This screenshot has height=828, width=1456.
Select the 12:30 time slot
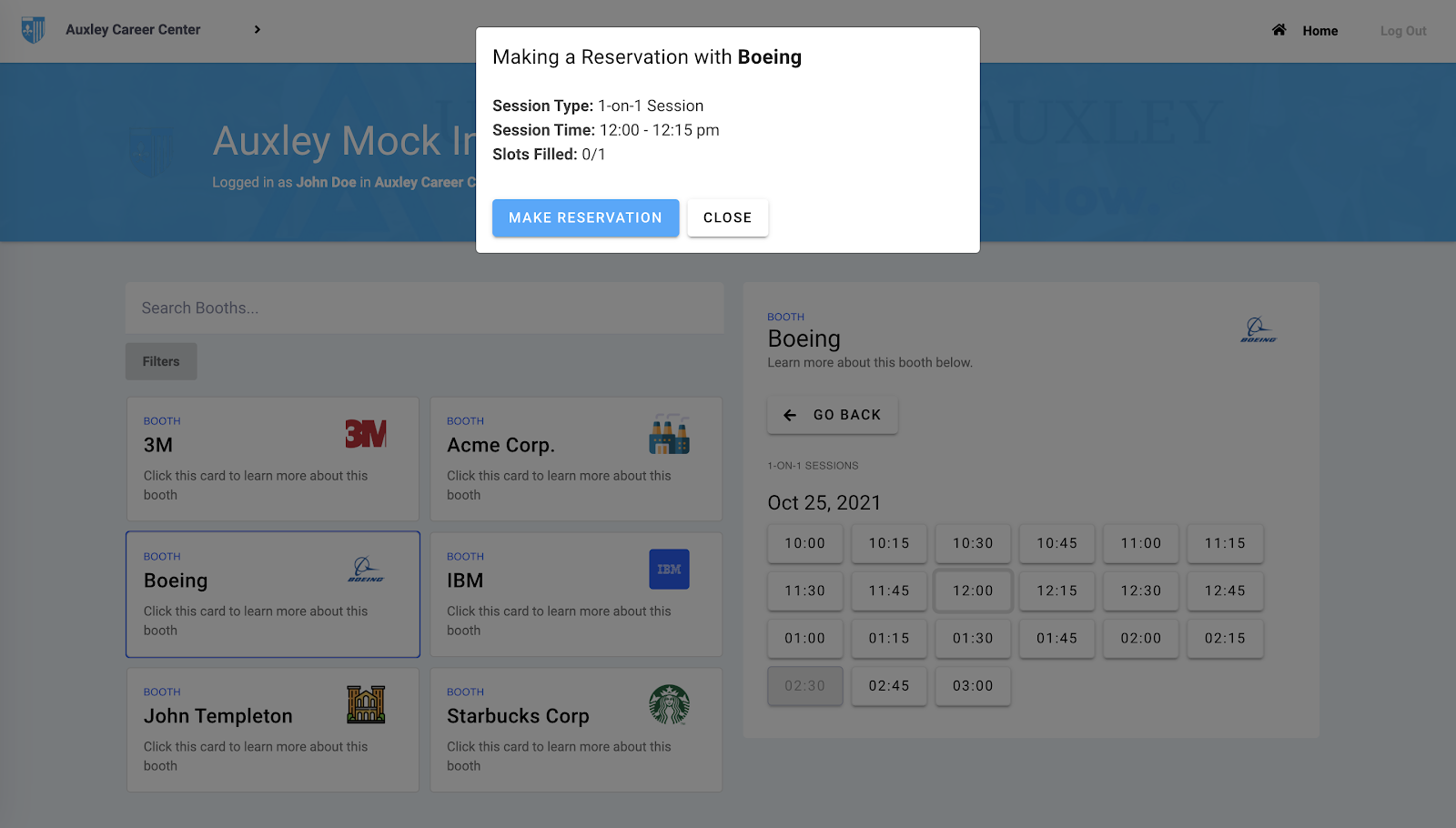tap(1141, 591)
